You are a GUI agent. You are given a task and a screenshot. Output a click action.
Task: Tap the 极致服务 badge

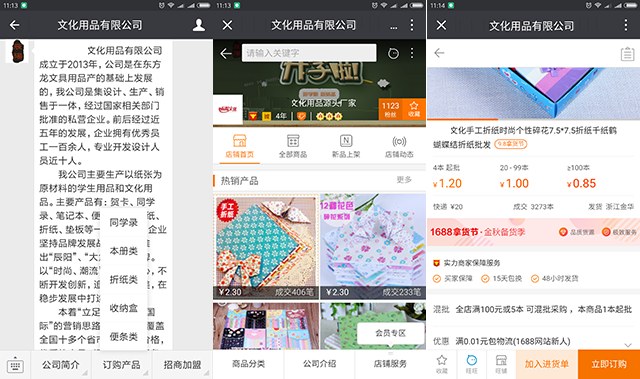pyautogui.click(x=619, y=232)
